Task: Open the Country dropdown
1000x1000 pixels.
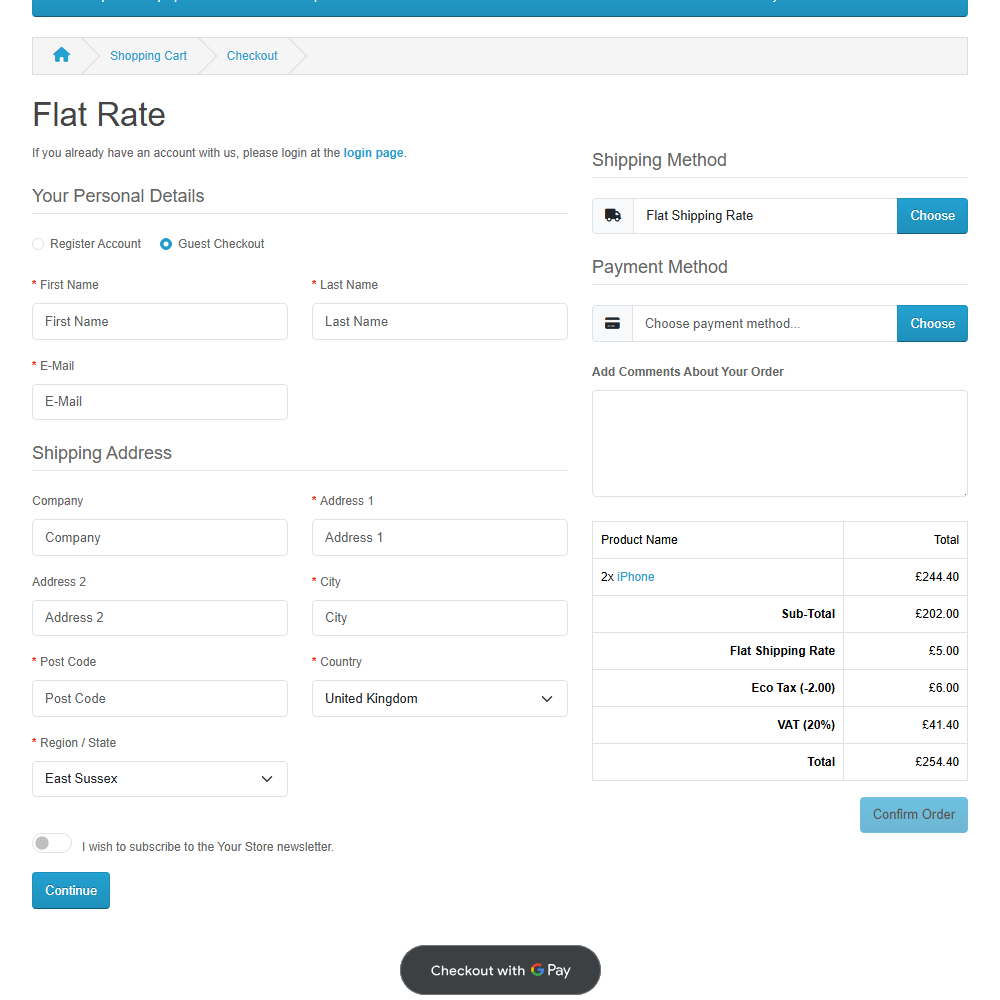Action: tap(439, 699)
